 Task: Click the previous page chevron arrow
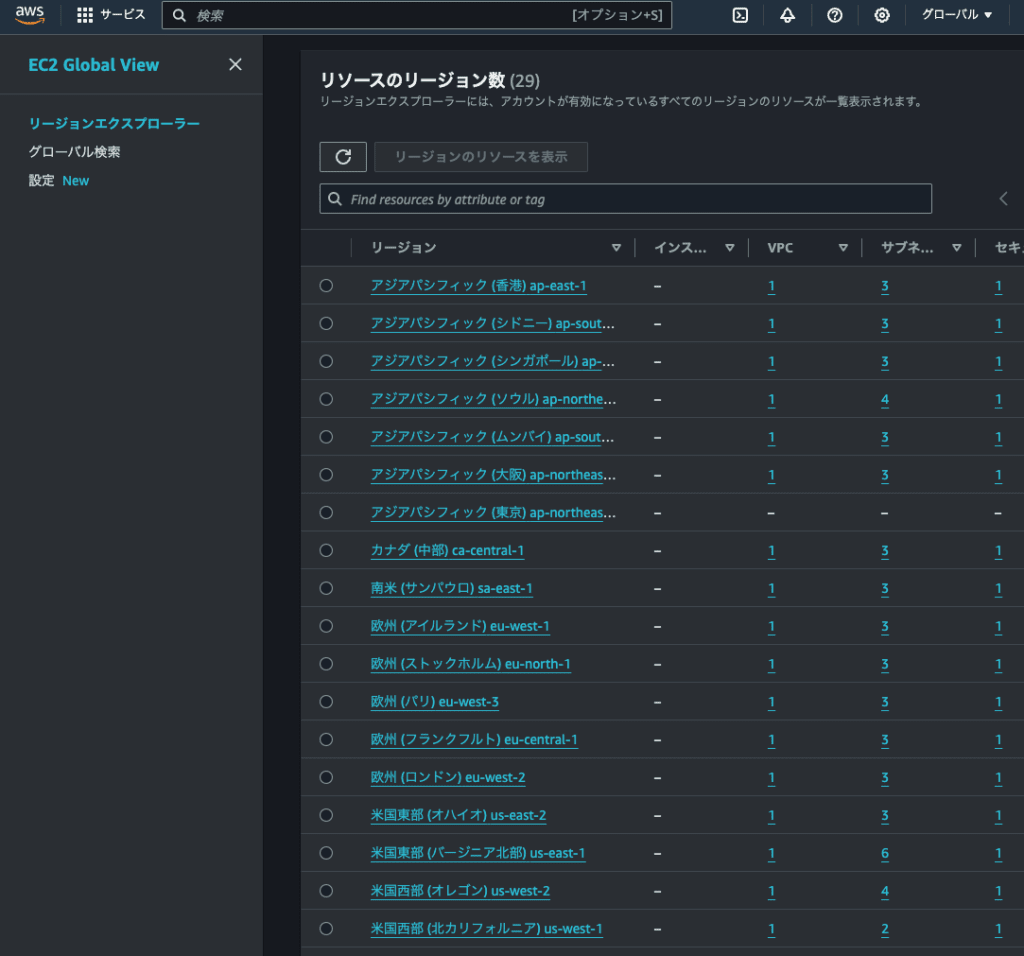tap(1004, 199)
